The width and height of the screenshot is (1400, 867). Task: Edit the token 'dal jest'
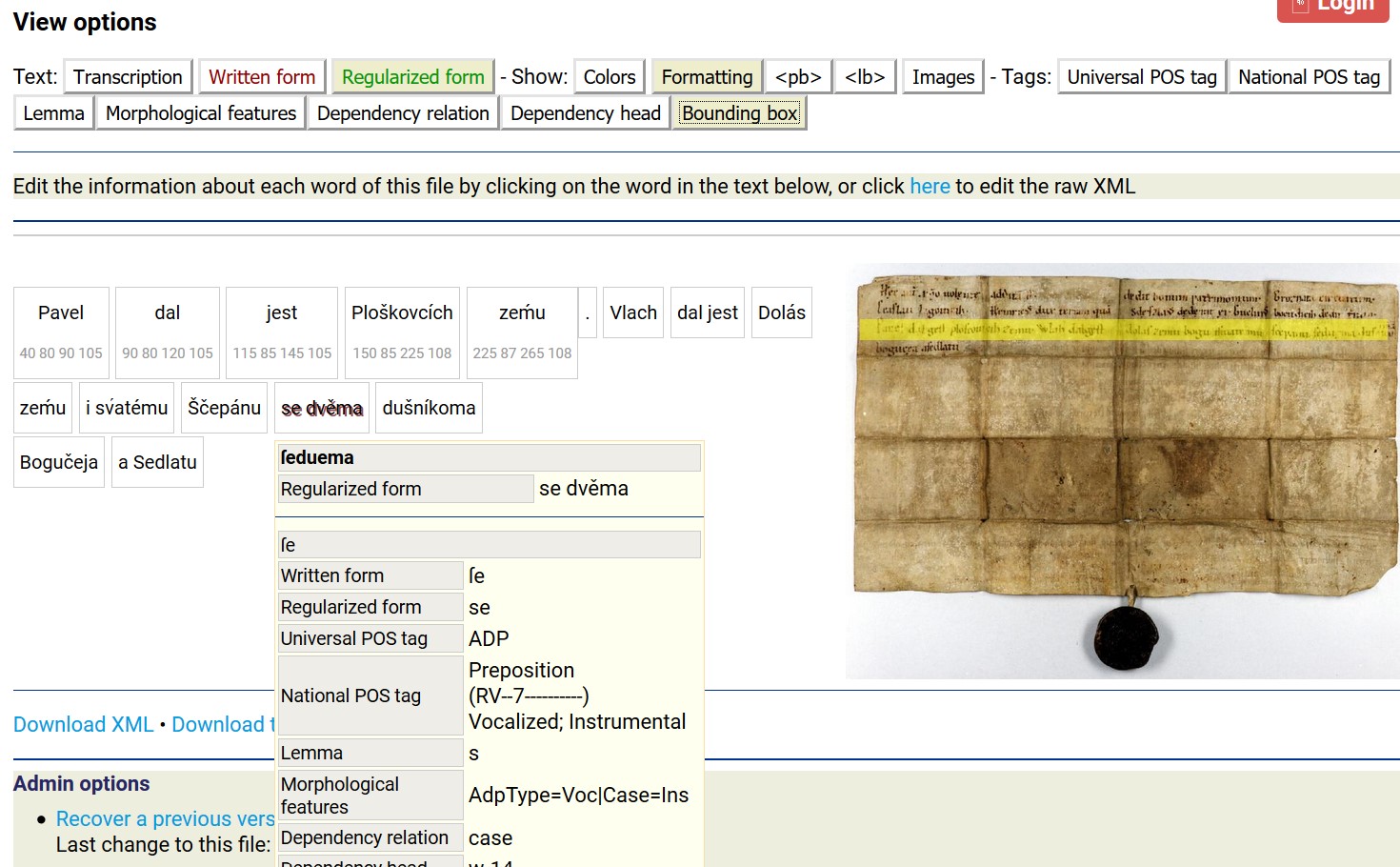[708, 313]
